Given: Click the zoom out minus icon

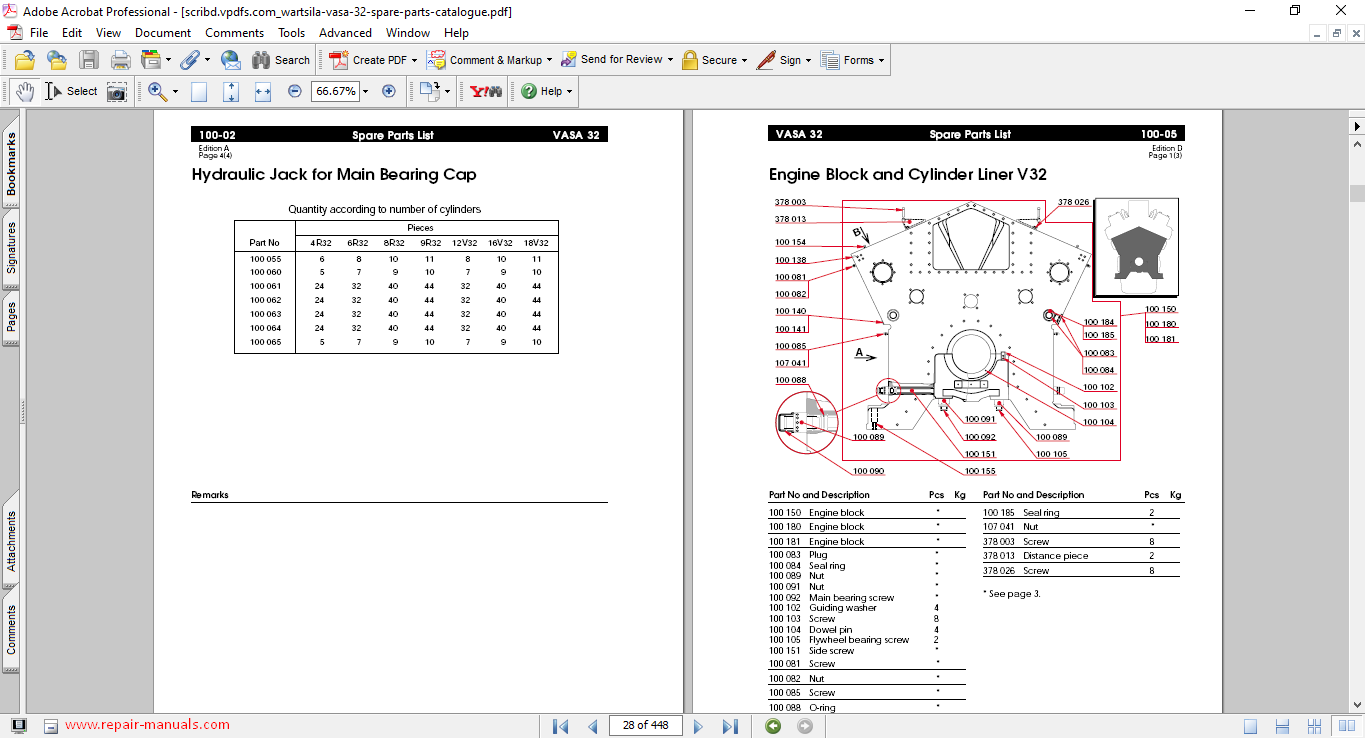Looking at the screenshot, I should coord(295,91).
